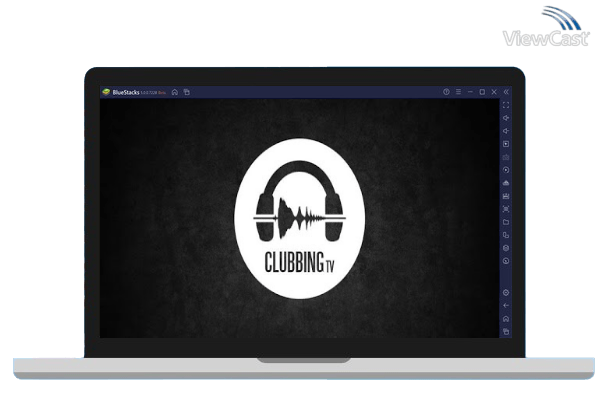Decrease volume with sidebar speaker-down icon

pyautogui.click(x=506, y=131)
